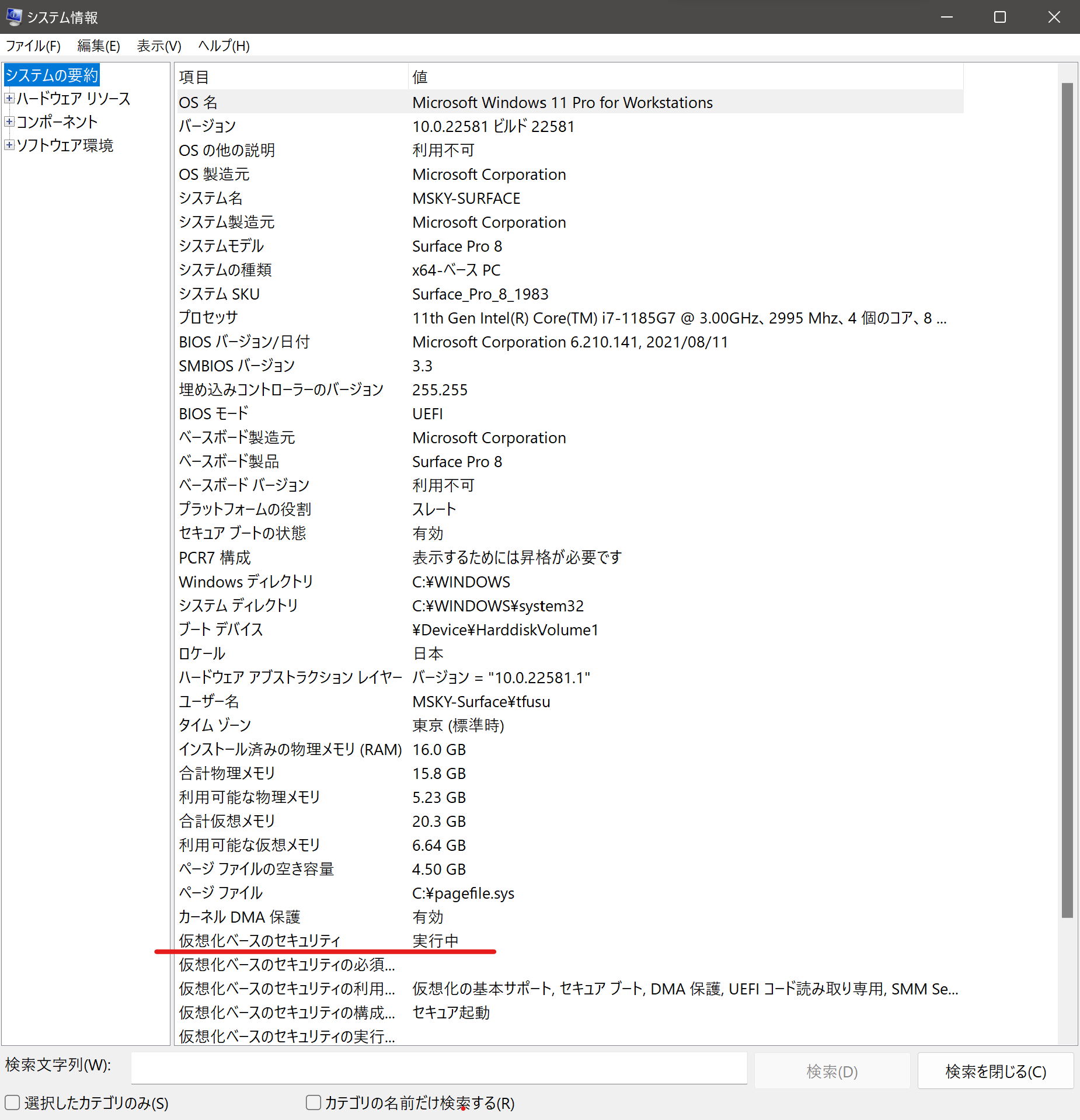This screenshot has width=1080, height=1120.
Task: Select システムの要約 in the tree
Action: pyautogui.click(x=52, y=75)
